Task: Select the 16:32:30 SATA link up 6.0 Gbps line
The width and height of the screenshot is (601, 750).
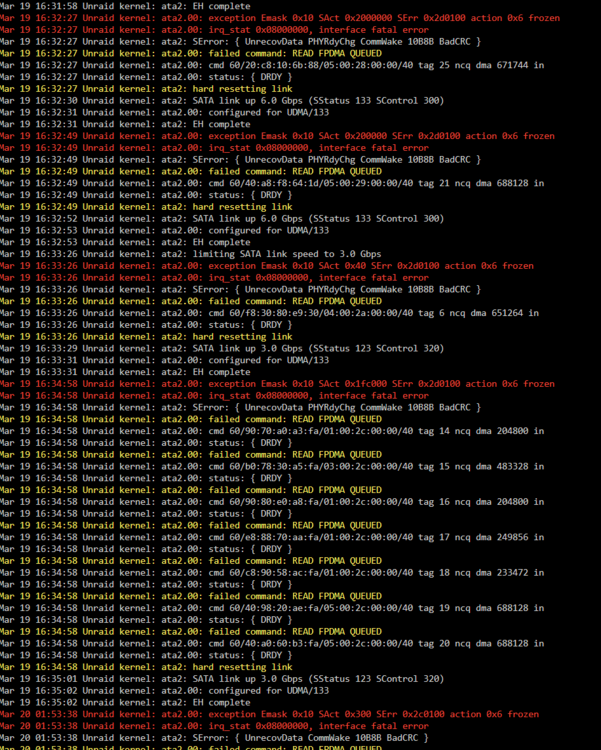Action: [222, 100]
